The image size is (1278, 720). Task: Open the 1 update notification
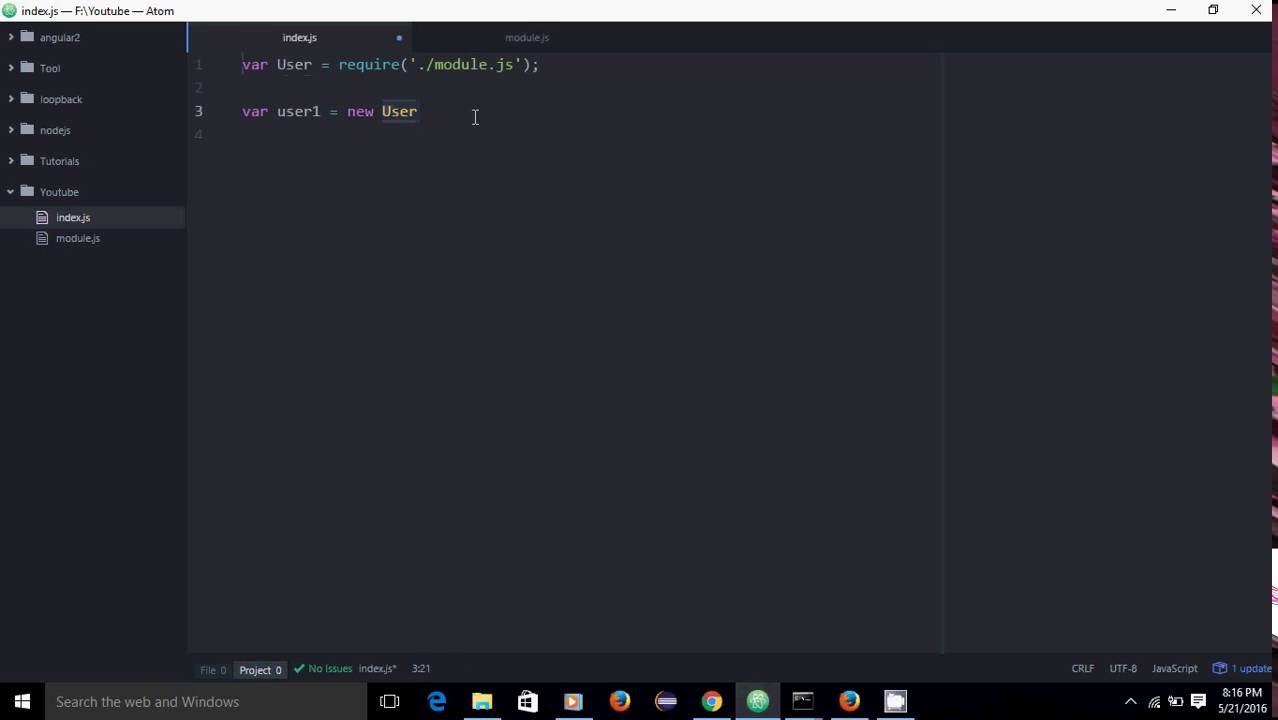pos(1242,669)
